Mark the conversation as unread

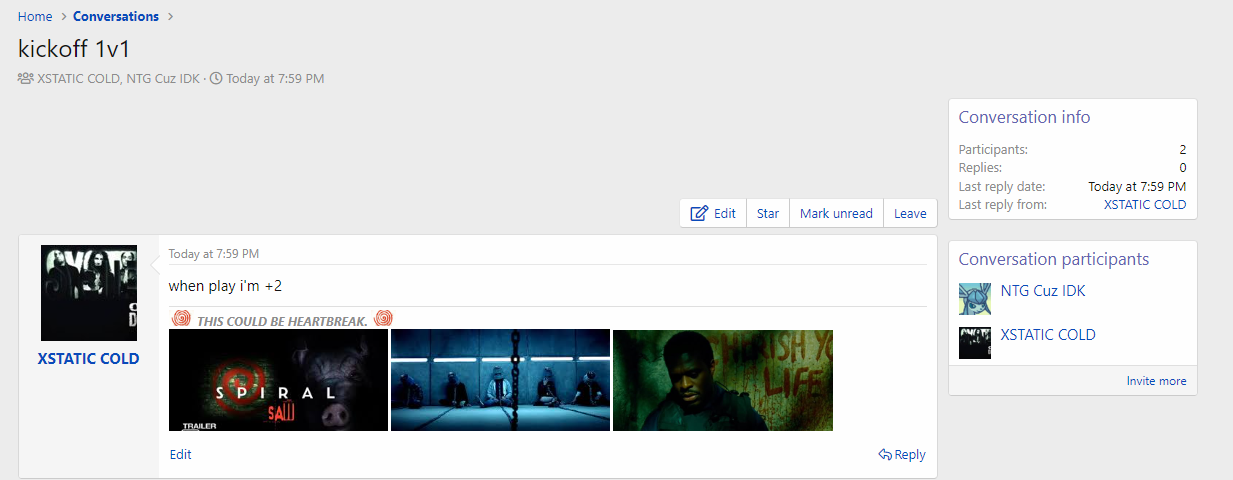pyautogui.click(x=836, y=213)
